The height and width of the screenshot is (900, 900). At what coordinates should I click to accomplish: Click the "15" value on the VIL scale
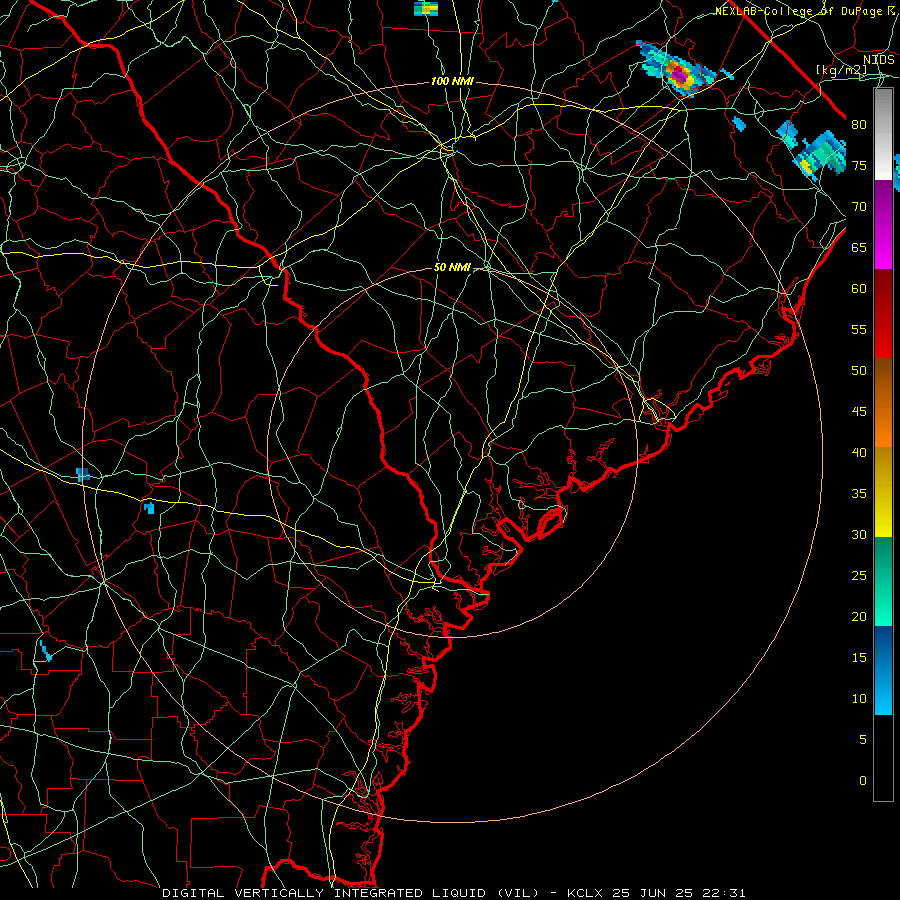click(x=859, y=658)
